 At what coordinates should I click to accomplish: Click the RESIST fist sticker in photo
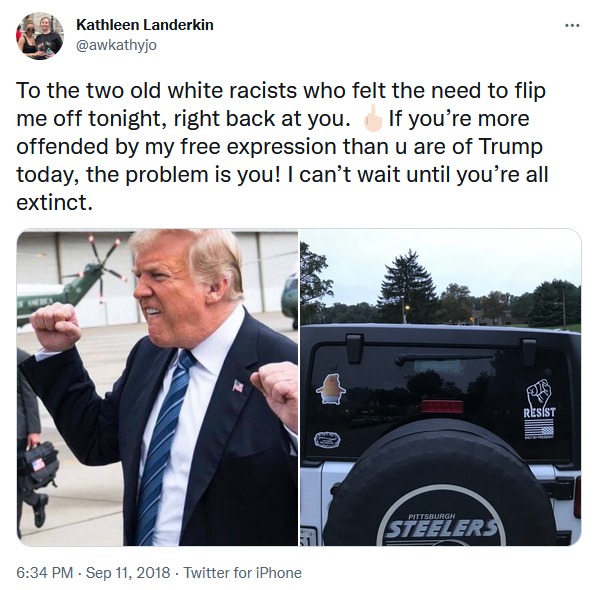click(x=540, y=410)
